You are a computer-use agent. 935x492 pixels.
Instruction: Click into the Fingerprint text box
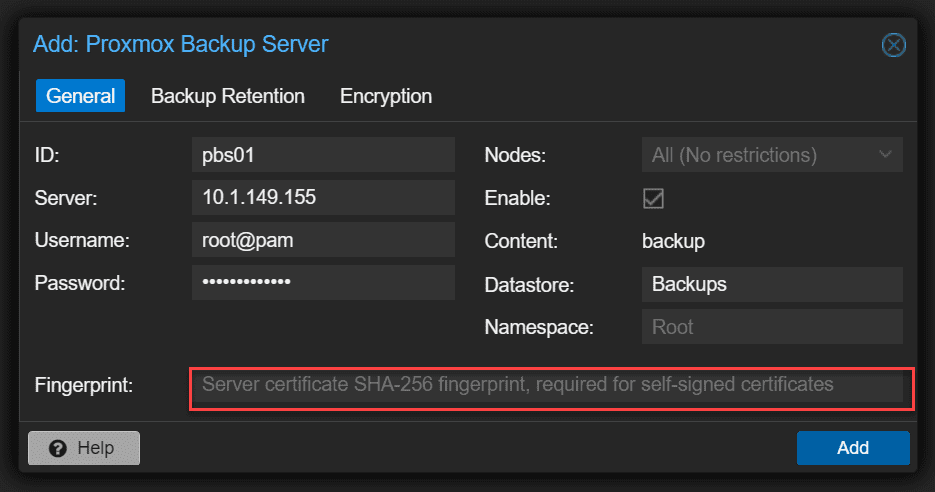pyautogui.click(x=552, y=385)
